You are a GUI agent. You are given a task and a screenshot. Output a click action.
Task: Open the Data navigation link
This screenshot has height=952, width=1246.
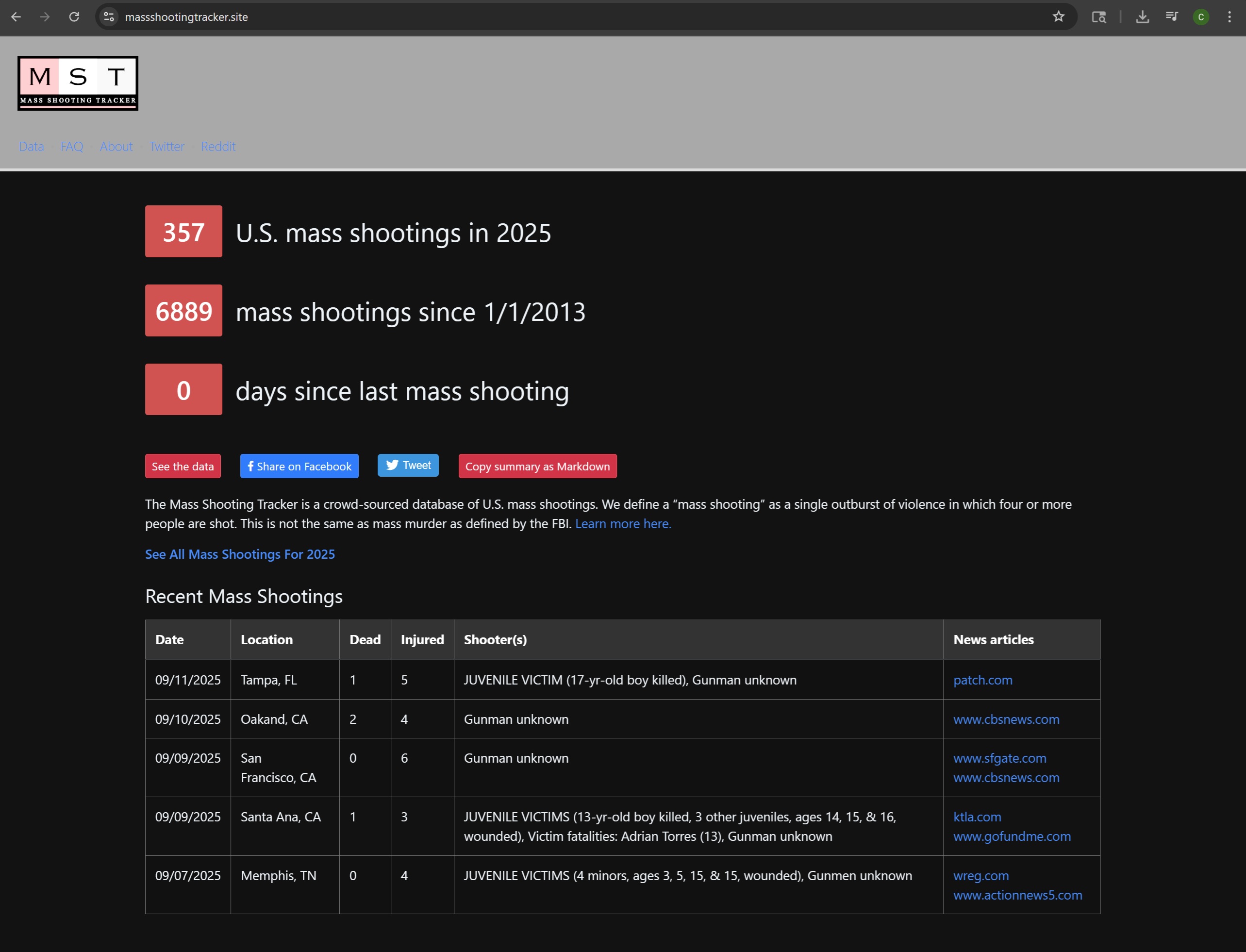pyautogui.click(x=31, y=147)
